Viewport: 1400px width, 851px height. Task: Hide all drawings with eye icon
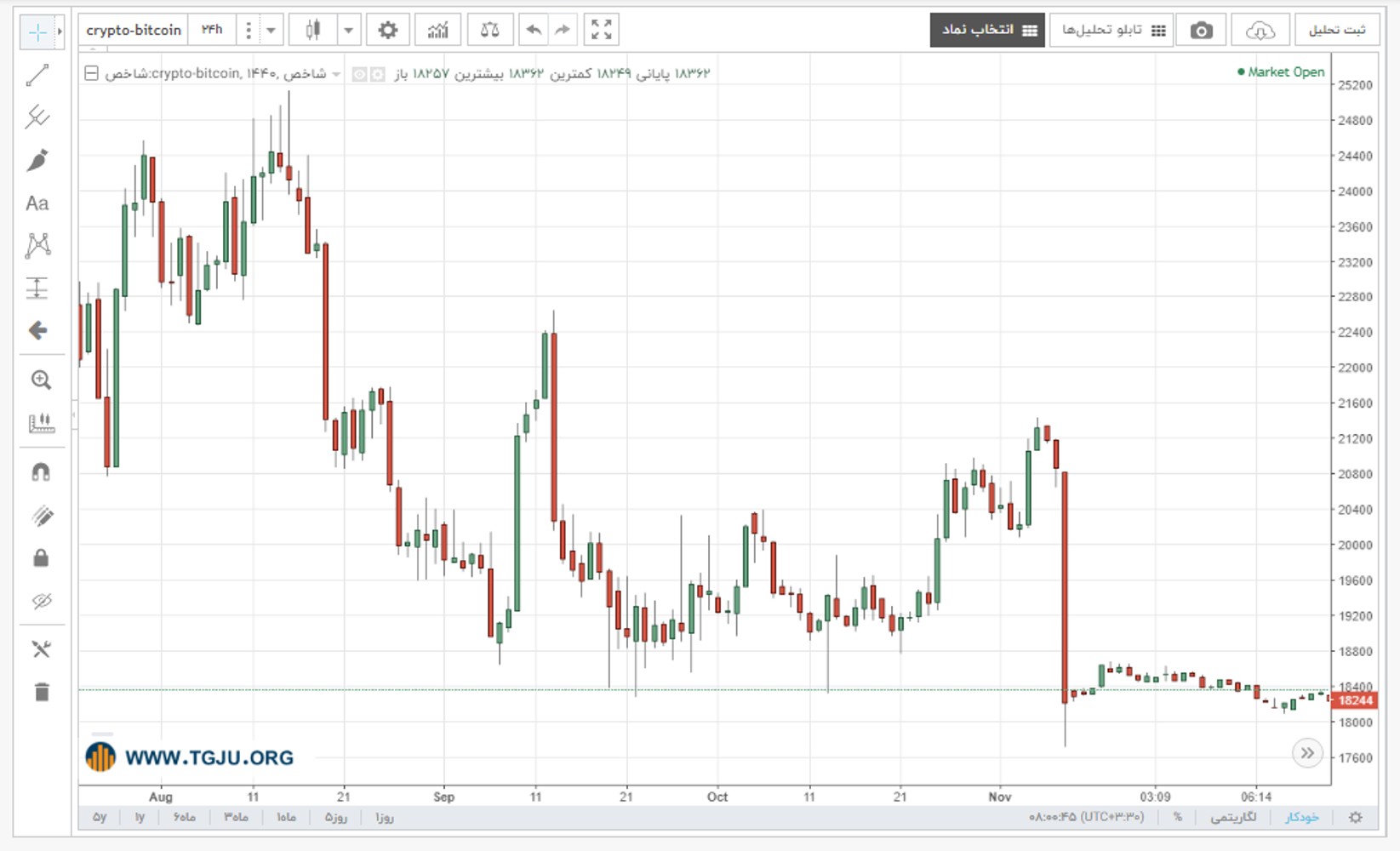tap(41, 601)
